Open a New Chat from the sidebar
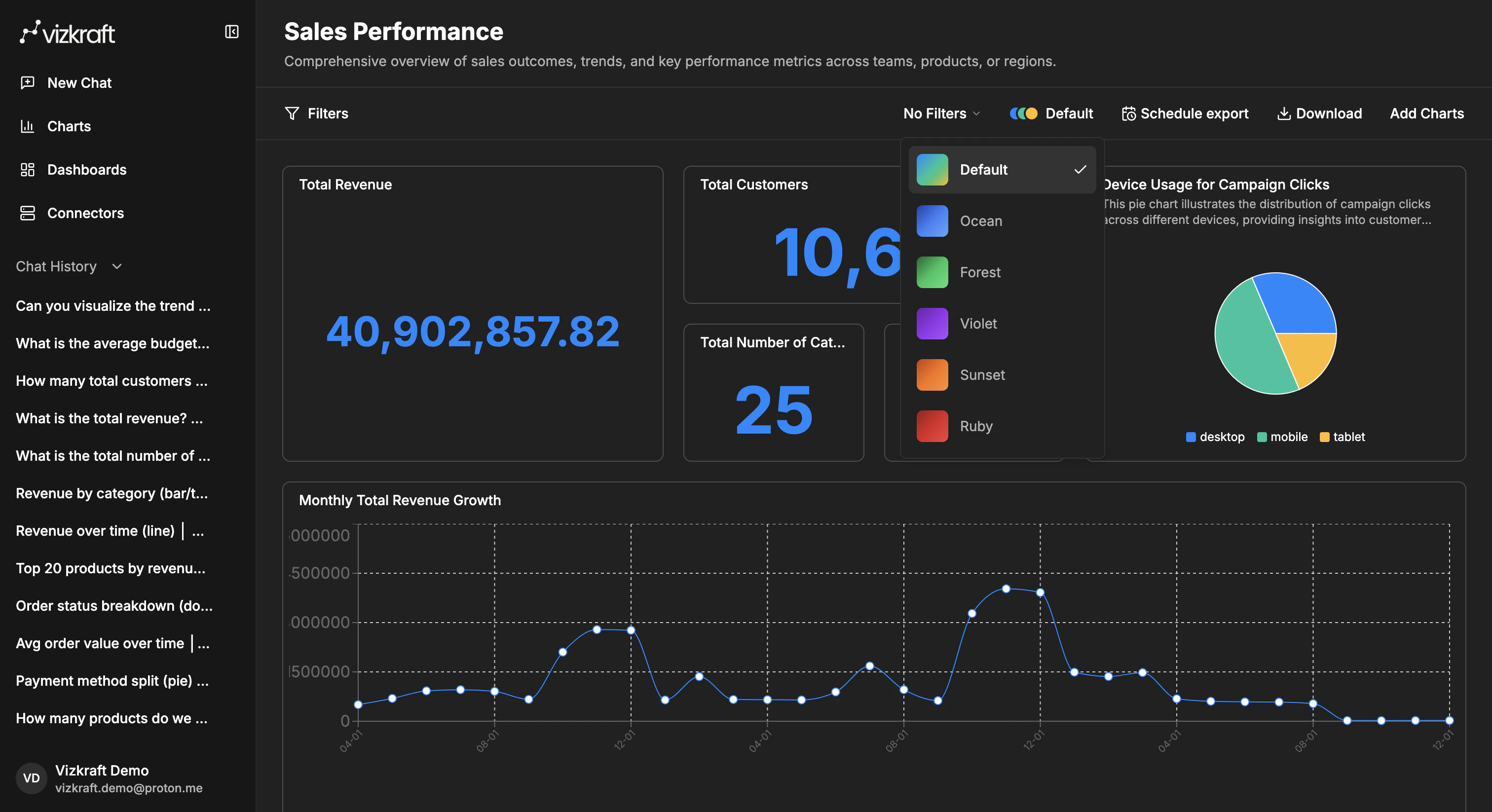 point(79,82)
